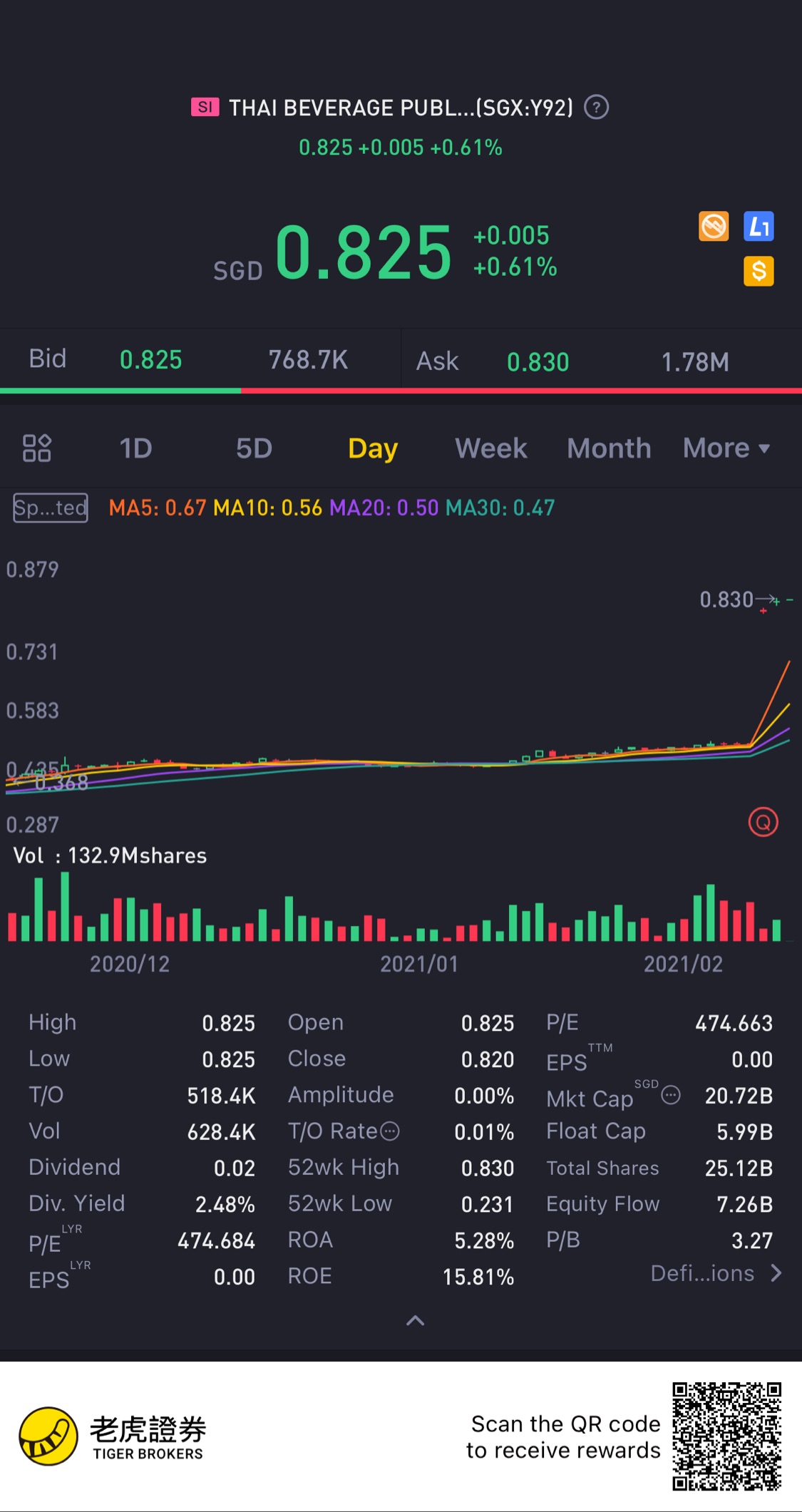The image size is (802, 1512).
Task: Open the More timeframes dropdown
Action: [x=726, y=448]
